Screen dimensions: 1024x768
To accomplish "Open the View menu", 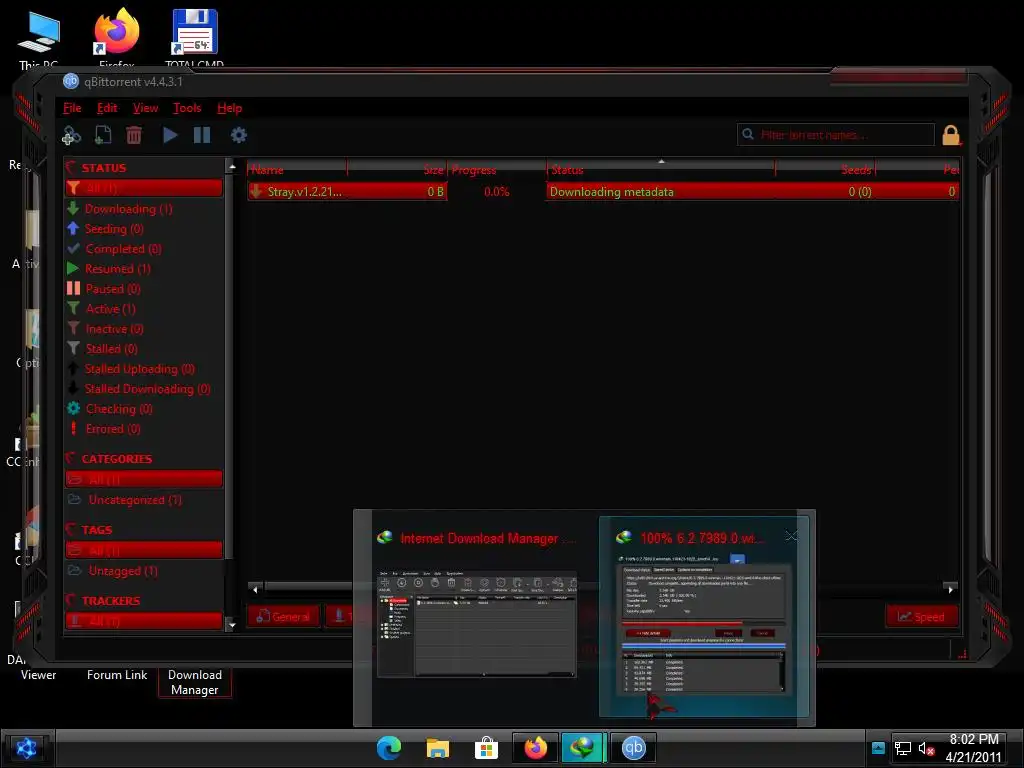I will tap(146, 108).
